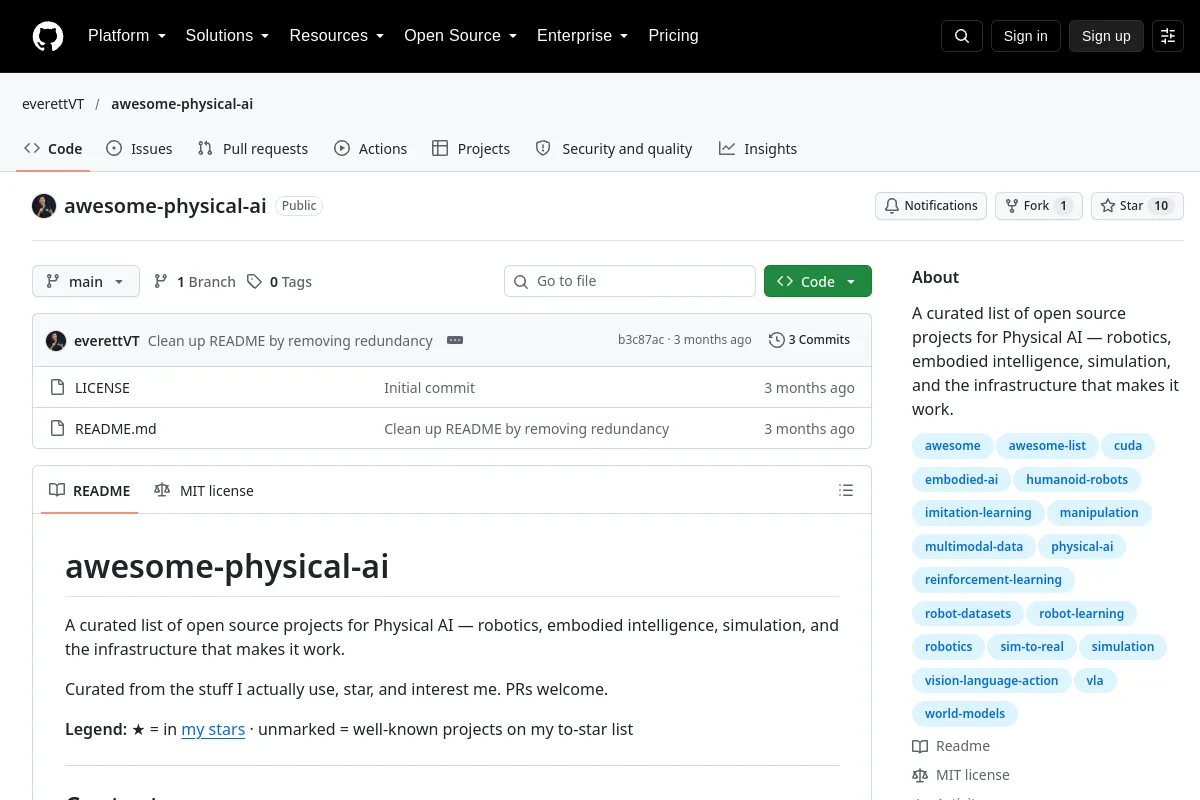Open Readme link in About sidebar

coord(951,746)
